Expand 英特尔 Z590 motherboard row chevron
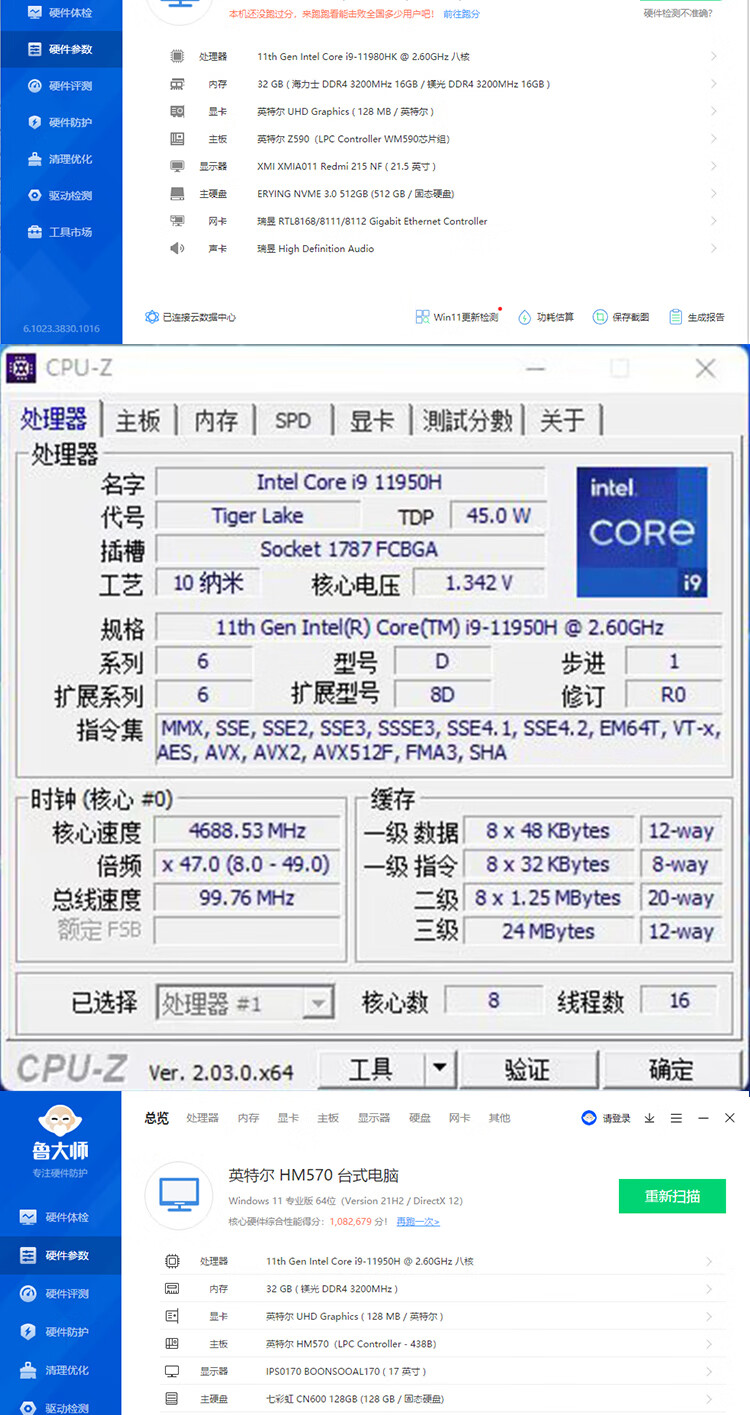The image size is (750, 1415). tap(714, 139)
